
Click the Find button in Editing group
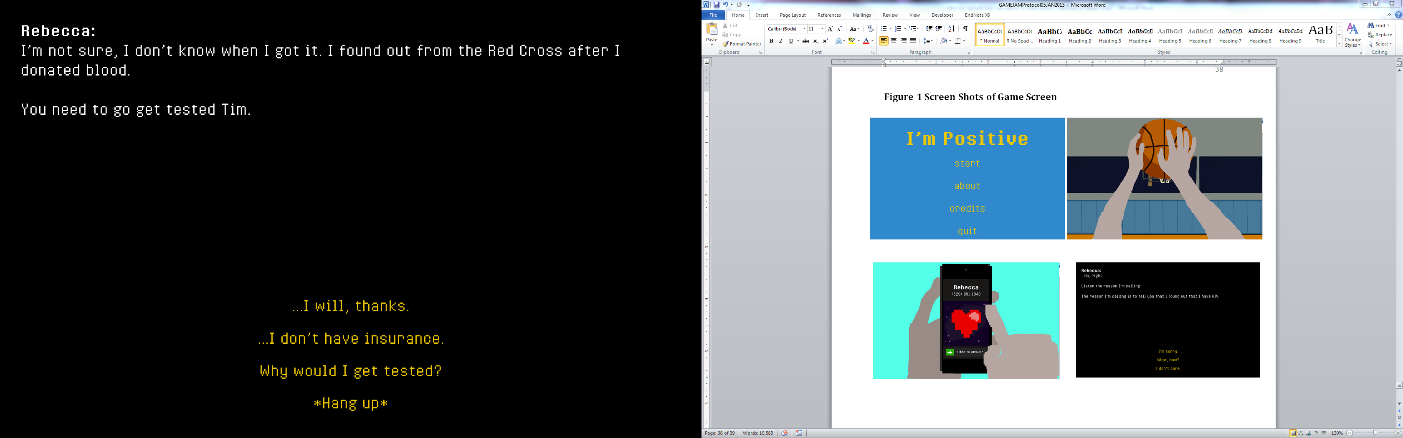click(x=1380, y=25)
